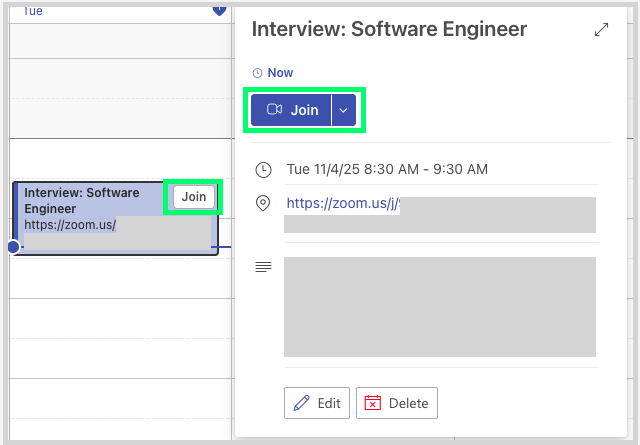Click the clock icon next to event time
Viewport: 640px width, 445px height.
263,169
